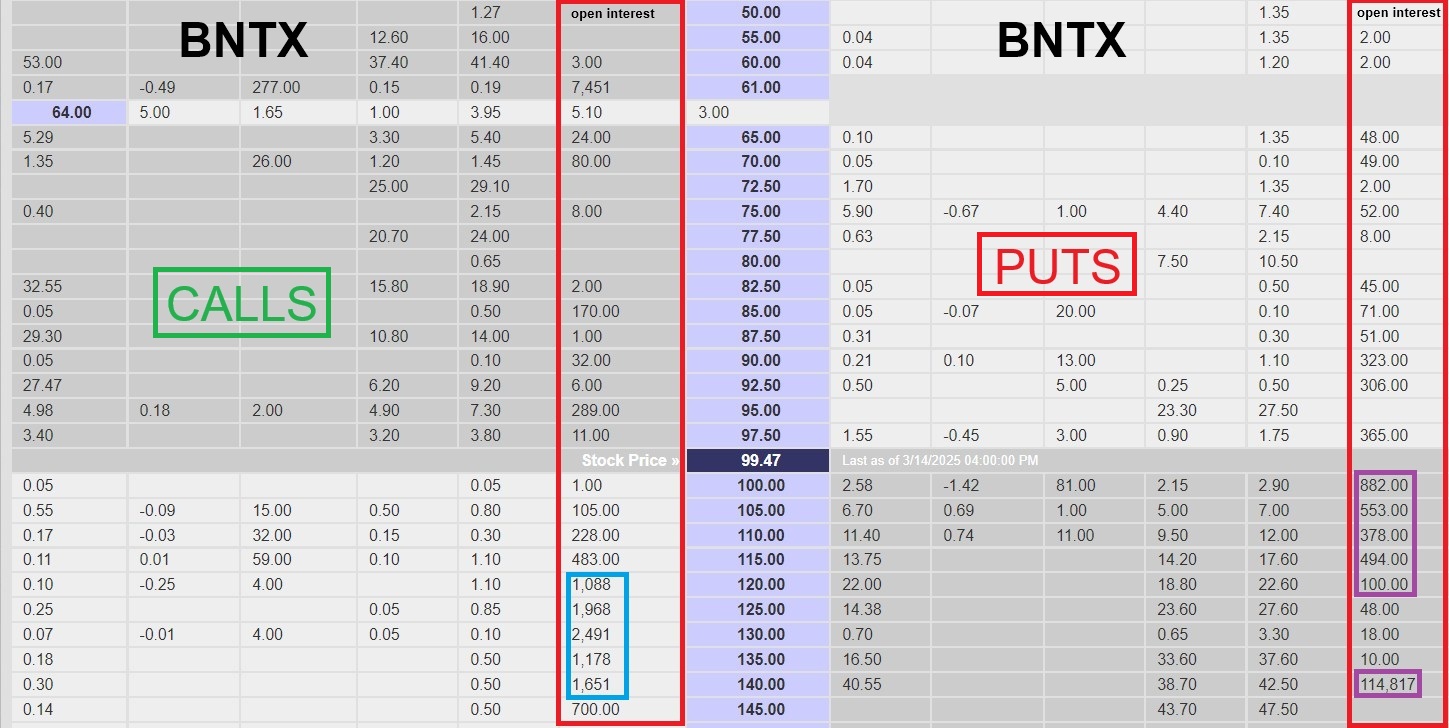Click the 59.00 calls volume cell
This screenshot has width=1449, height=728.
point(272,559)
